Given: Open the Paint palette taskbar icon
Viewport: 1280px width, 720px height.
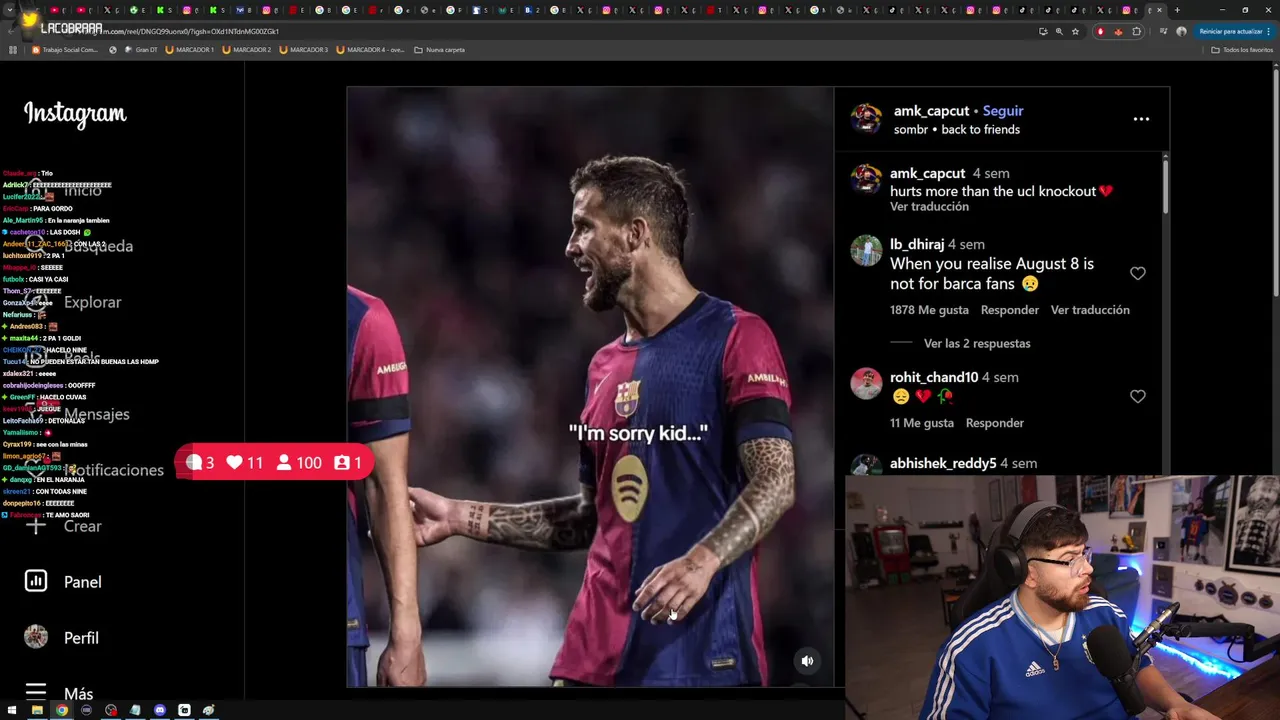Looking at the screenshot, I should tap(209, 710).
